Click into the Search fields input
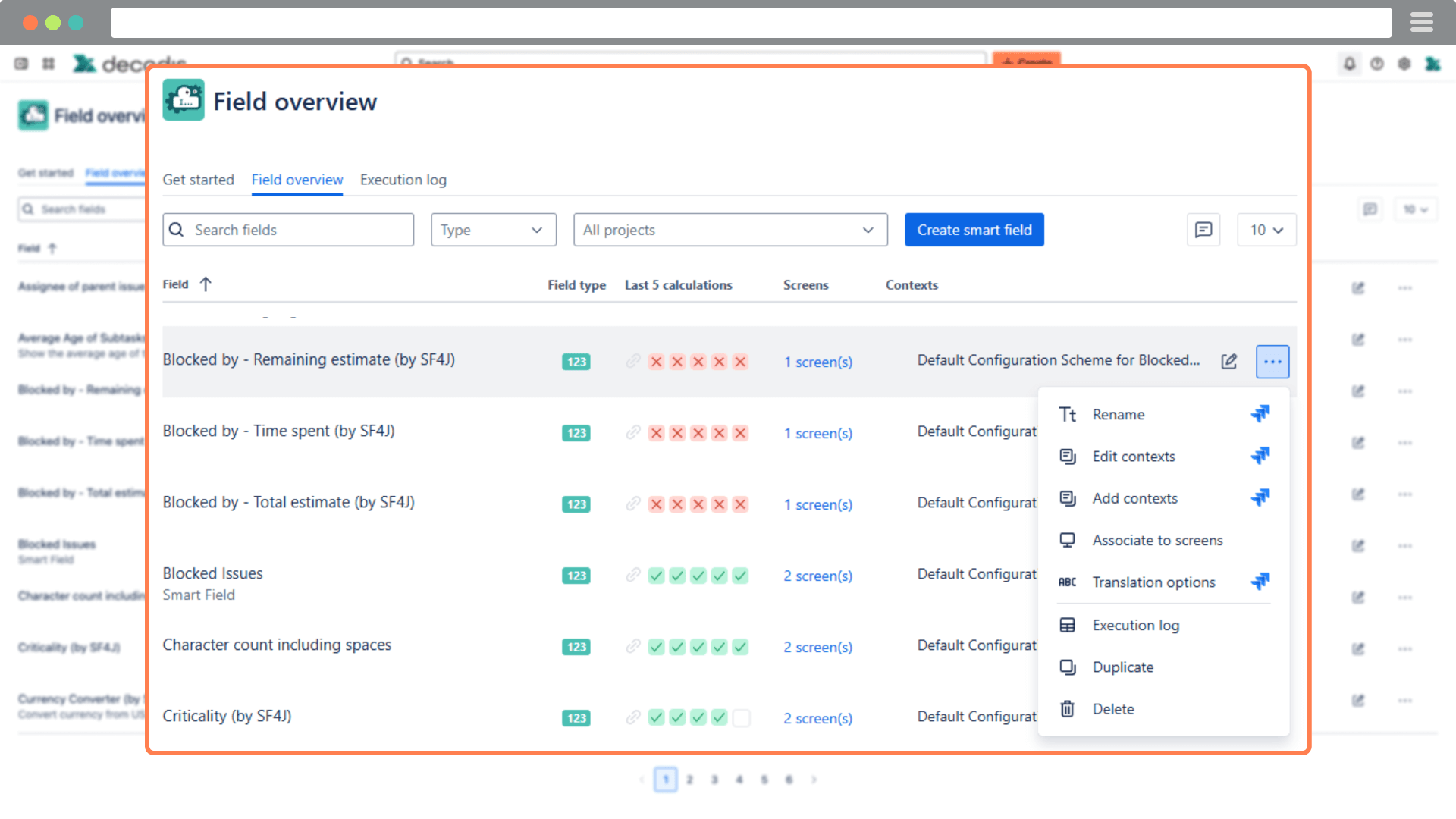The image size is (1456, 819). [288, 230]
